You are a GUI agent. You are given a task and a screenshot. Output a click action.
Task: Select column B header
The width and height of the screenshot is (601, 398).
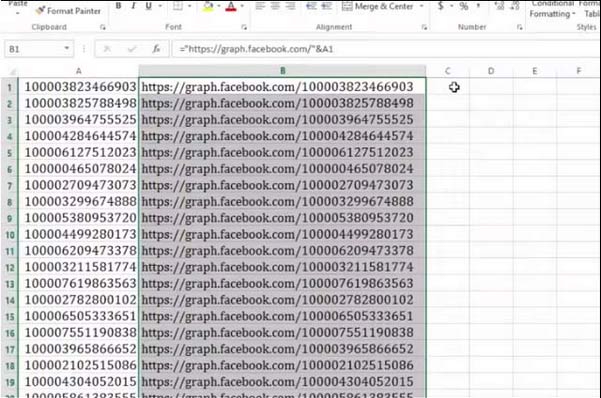click(x=282, y=71)
